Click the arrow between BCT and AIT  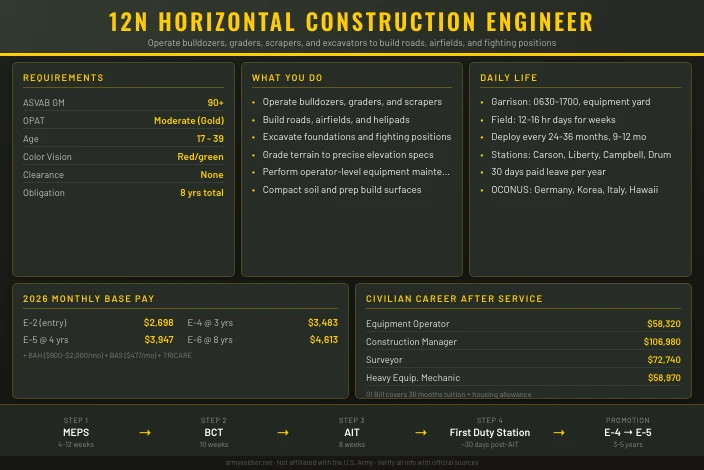pyautogui.click(x=283, y=433)
